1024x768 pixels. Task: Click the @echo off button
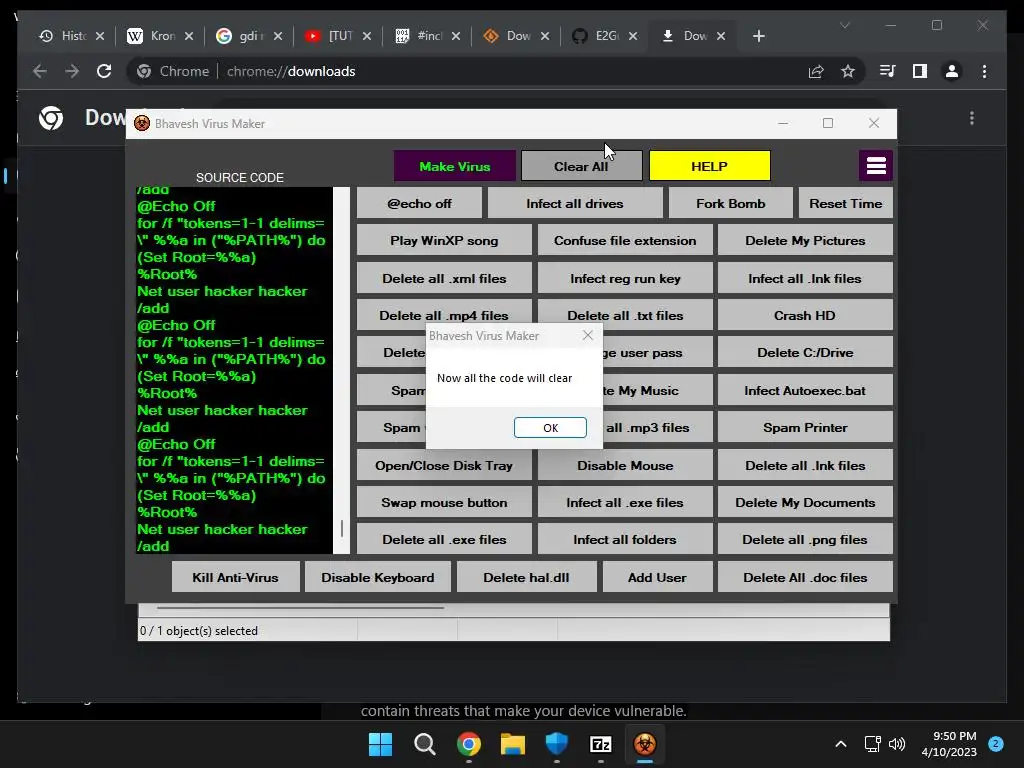419,203
